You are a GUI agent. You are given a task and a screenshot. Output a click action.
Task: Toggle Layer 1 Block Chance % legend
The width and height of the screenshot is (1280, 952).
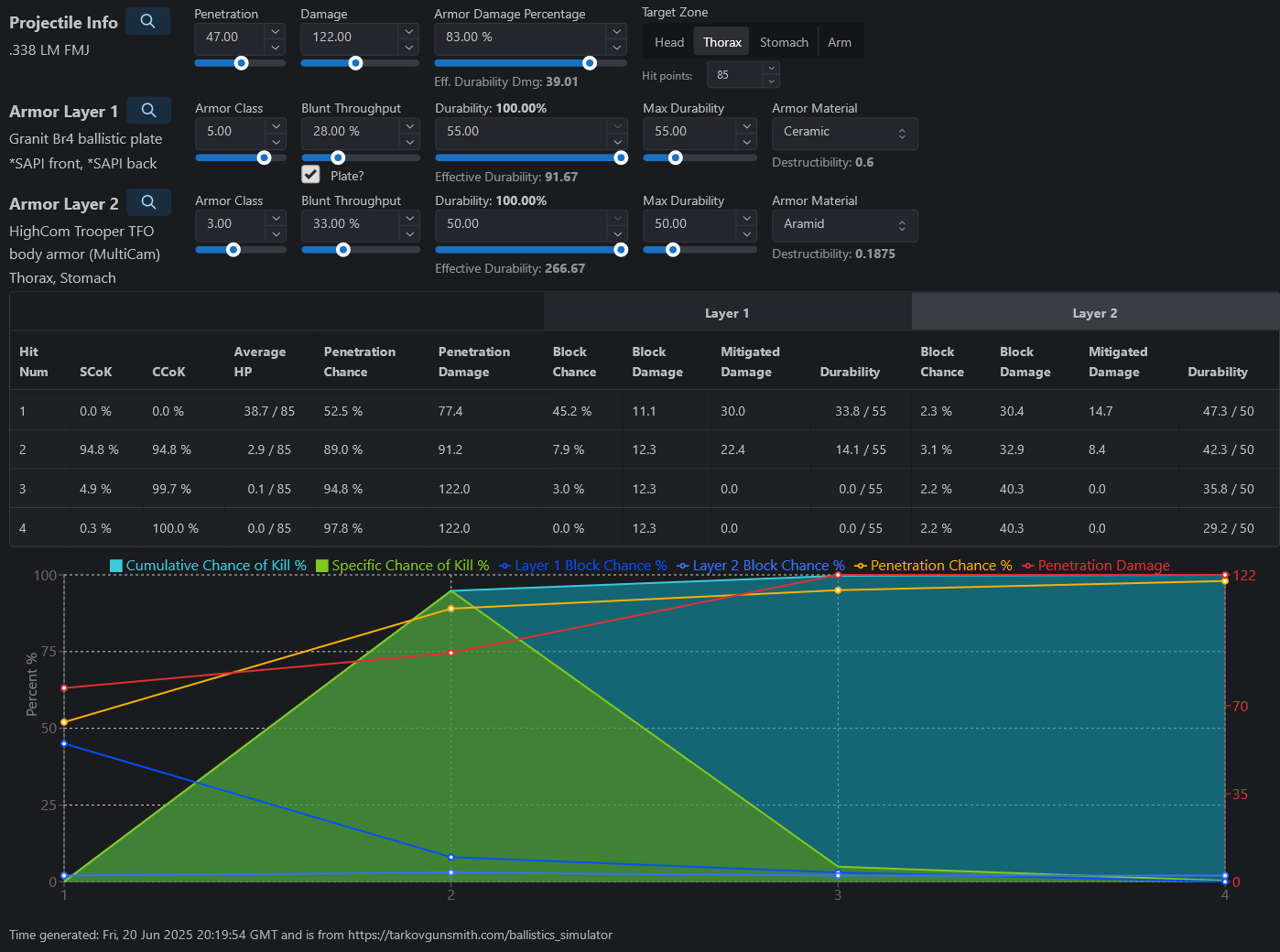[583, 566]
